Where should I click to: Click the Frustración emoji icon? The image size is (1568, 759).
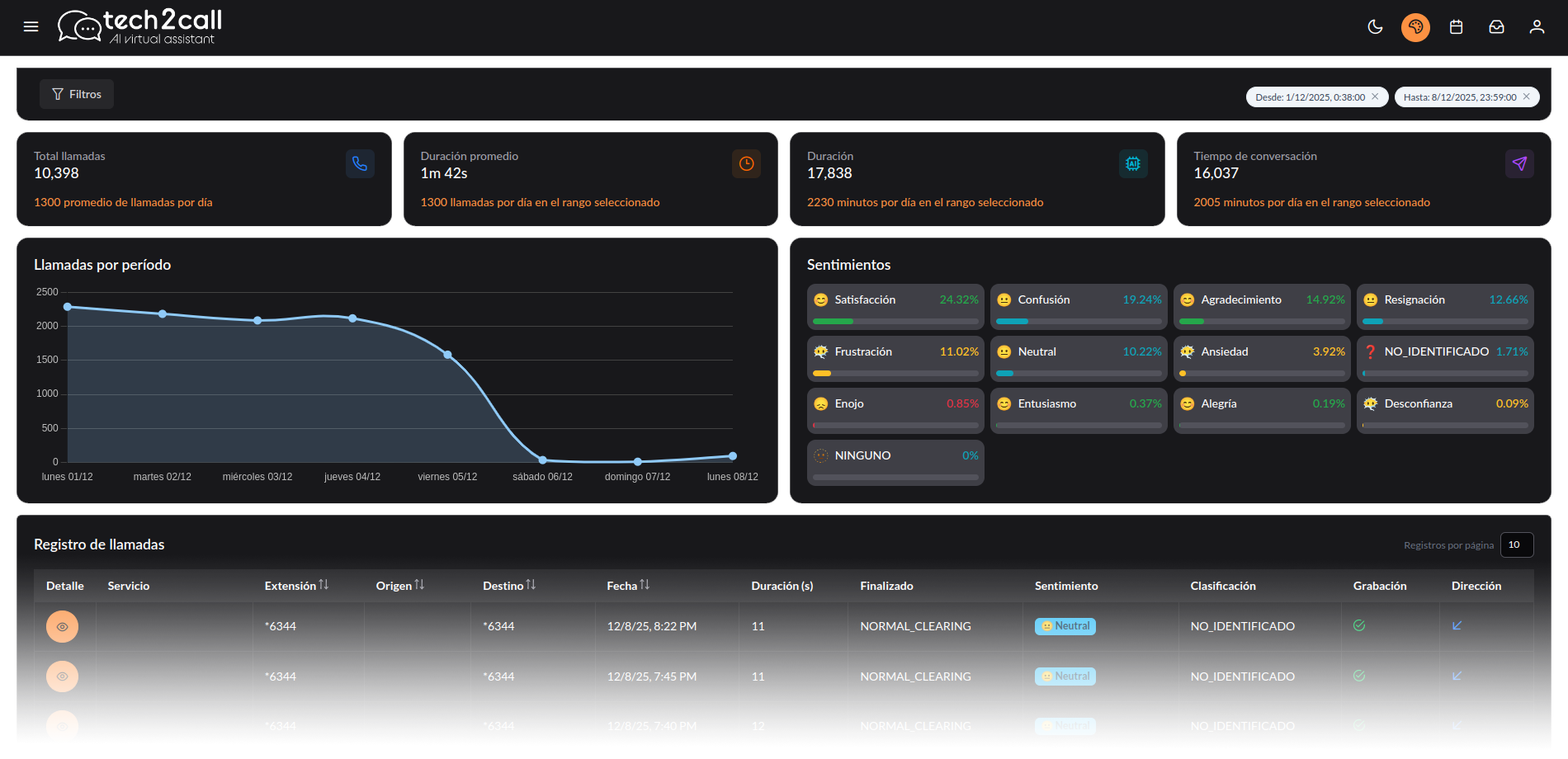coord(821,352)
